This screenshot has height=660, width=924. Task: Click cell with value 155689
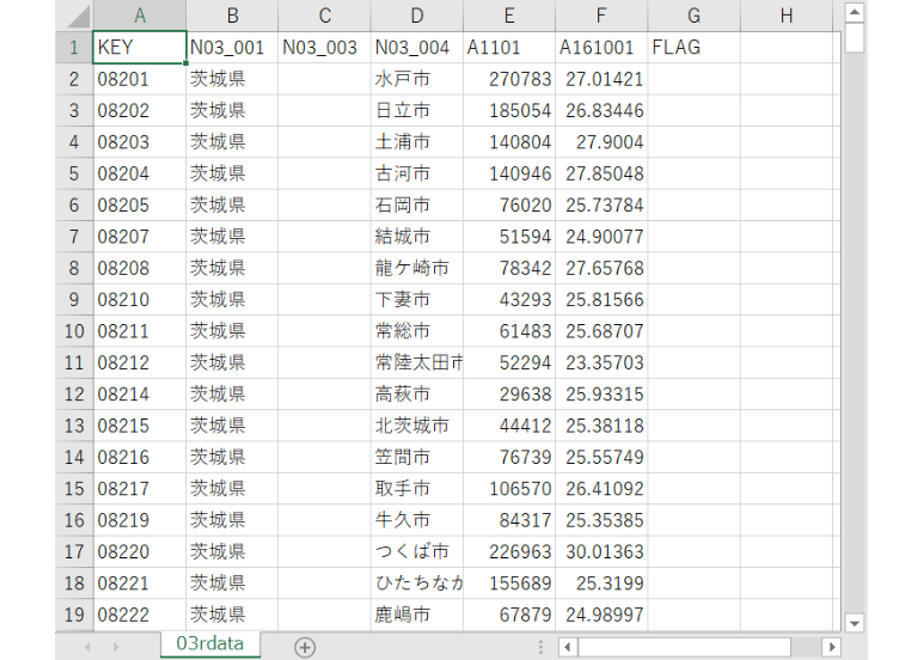click(509, 583)
